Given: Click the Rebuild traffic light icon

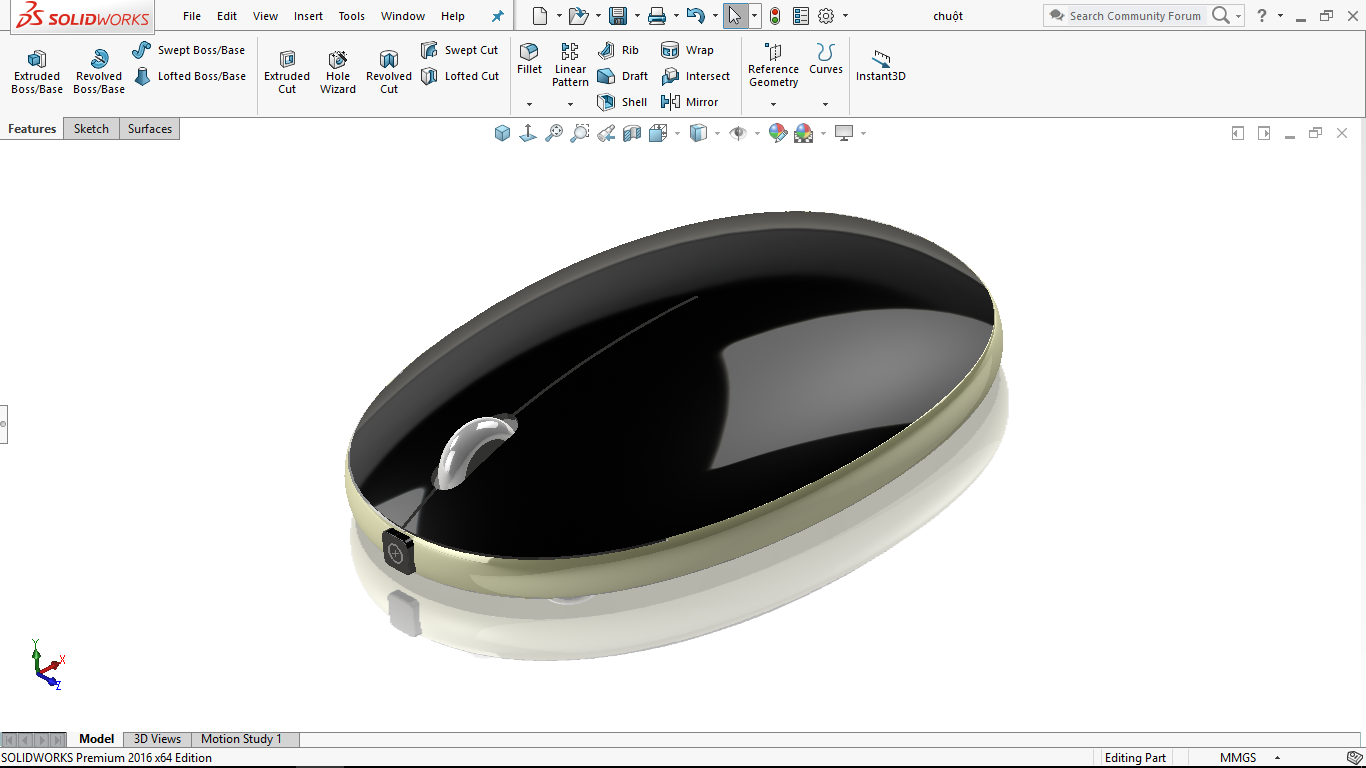Looking at the screenshot, I should click(774, 16).
